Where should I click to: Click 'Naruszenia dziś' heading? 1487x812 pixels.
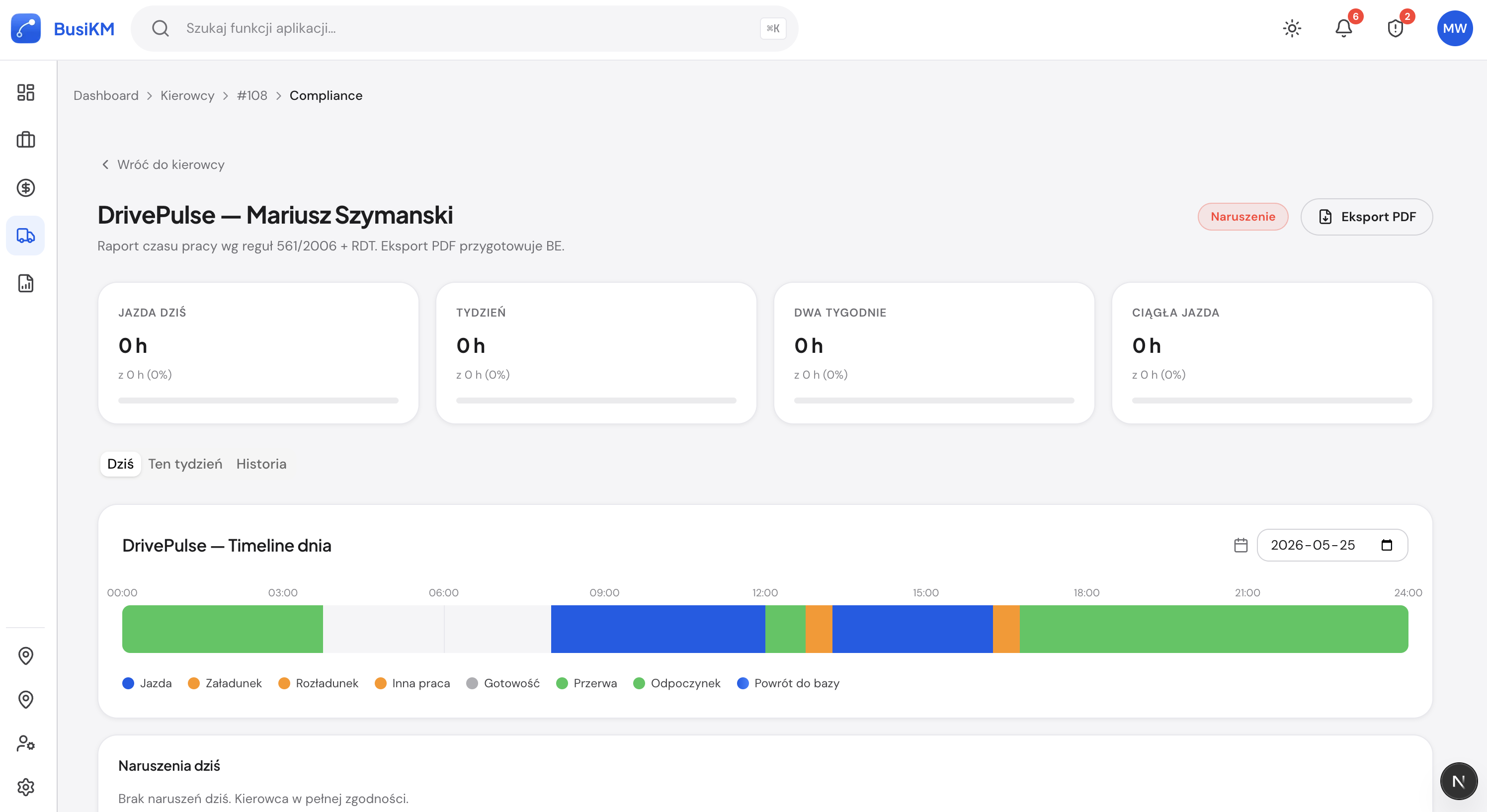point(169,766)
